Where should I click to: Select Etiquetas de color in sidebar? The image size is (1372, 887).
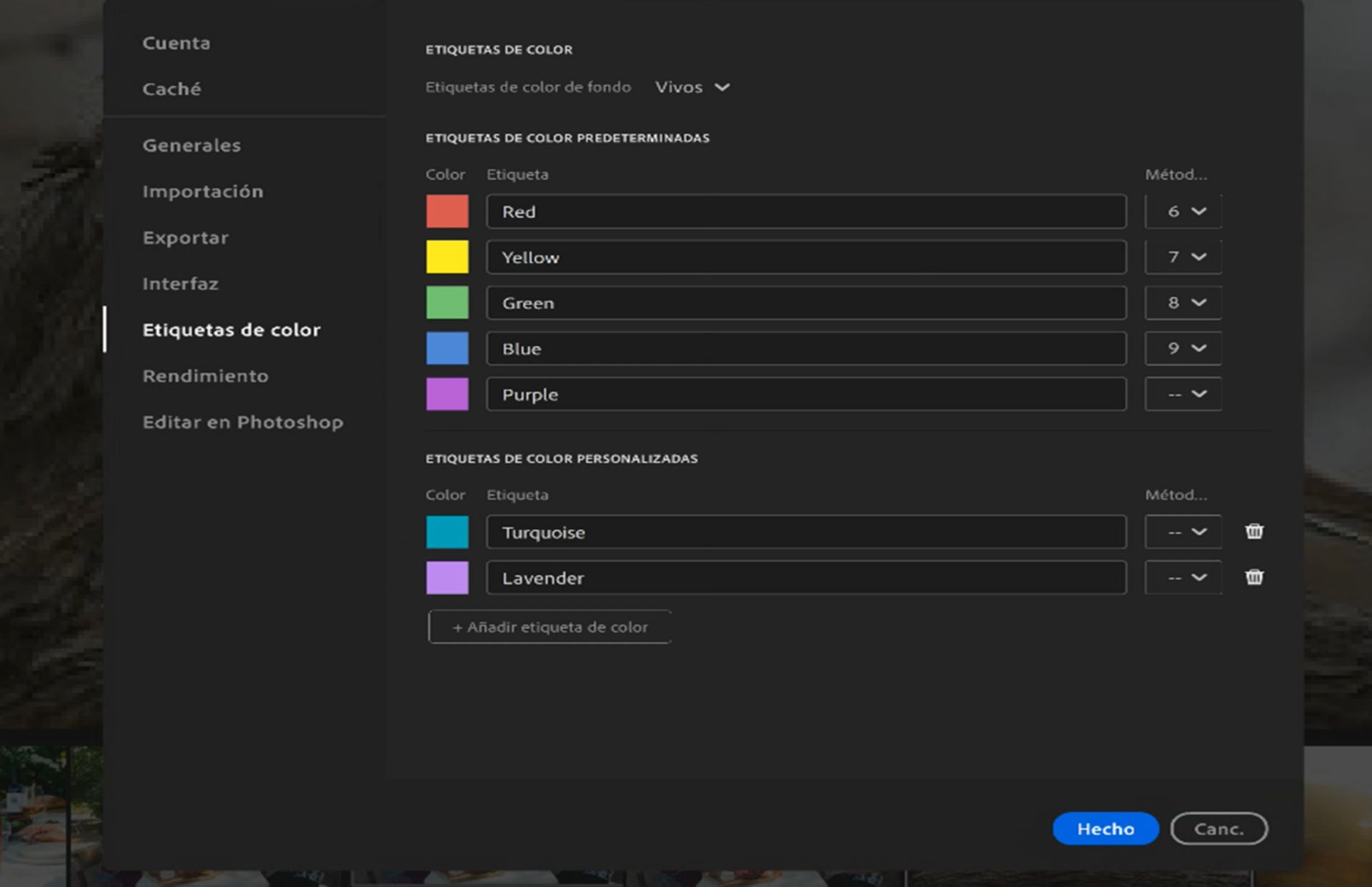point(232,330)
